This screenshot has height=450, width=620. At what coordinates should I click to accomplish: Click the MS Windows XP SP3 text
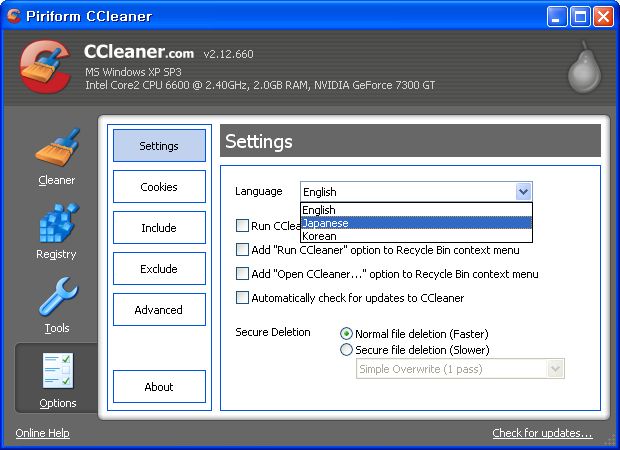point(133,72)
